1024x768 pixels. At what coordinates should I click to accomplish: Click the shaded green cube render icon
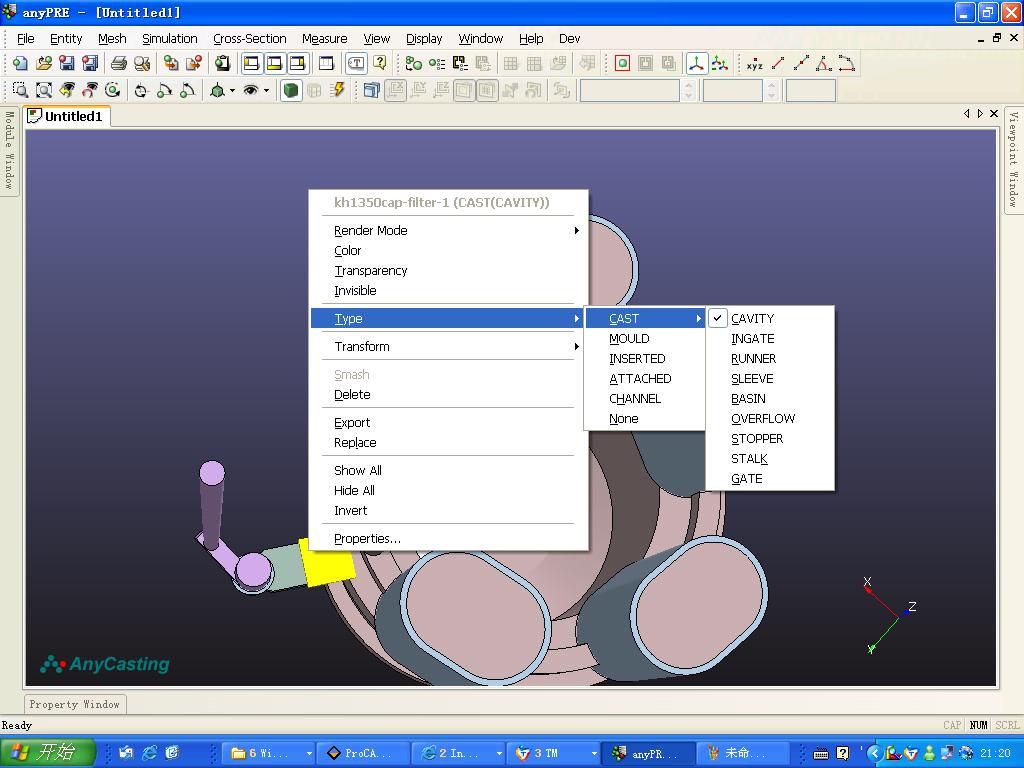click(291, 90)
